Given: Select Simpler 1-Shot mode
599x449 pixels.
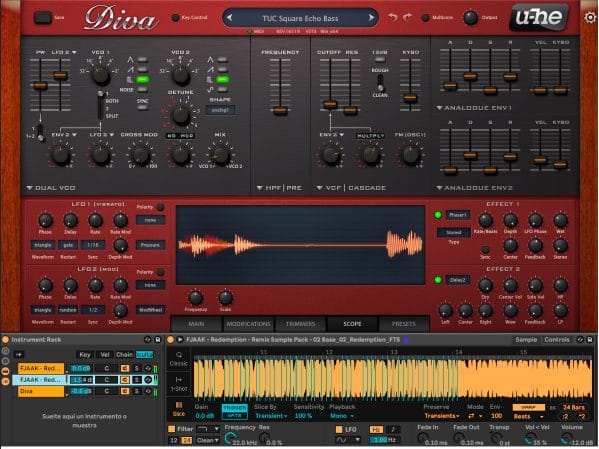Looking at the screenshot, I should (x=178, y=384).
